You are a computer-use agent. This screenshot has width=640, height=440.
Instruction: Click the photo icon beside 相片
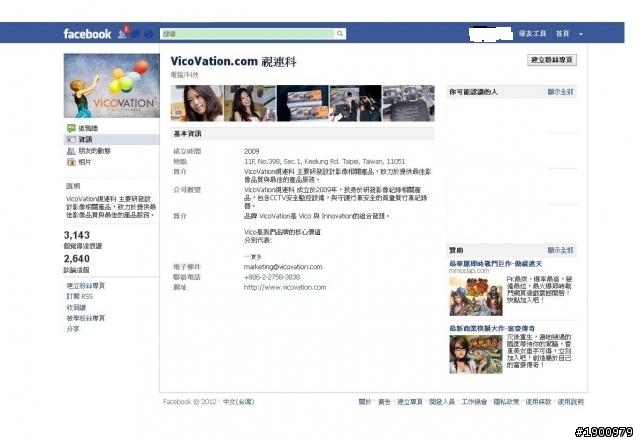coord(71,162)
